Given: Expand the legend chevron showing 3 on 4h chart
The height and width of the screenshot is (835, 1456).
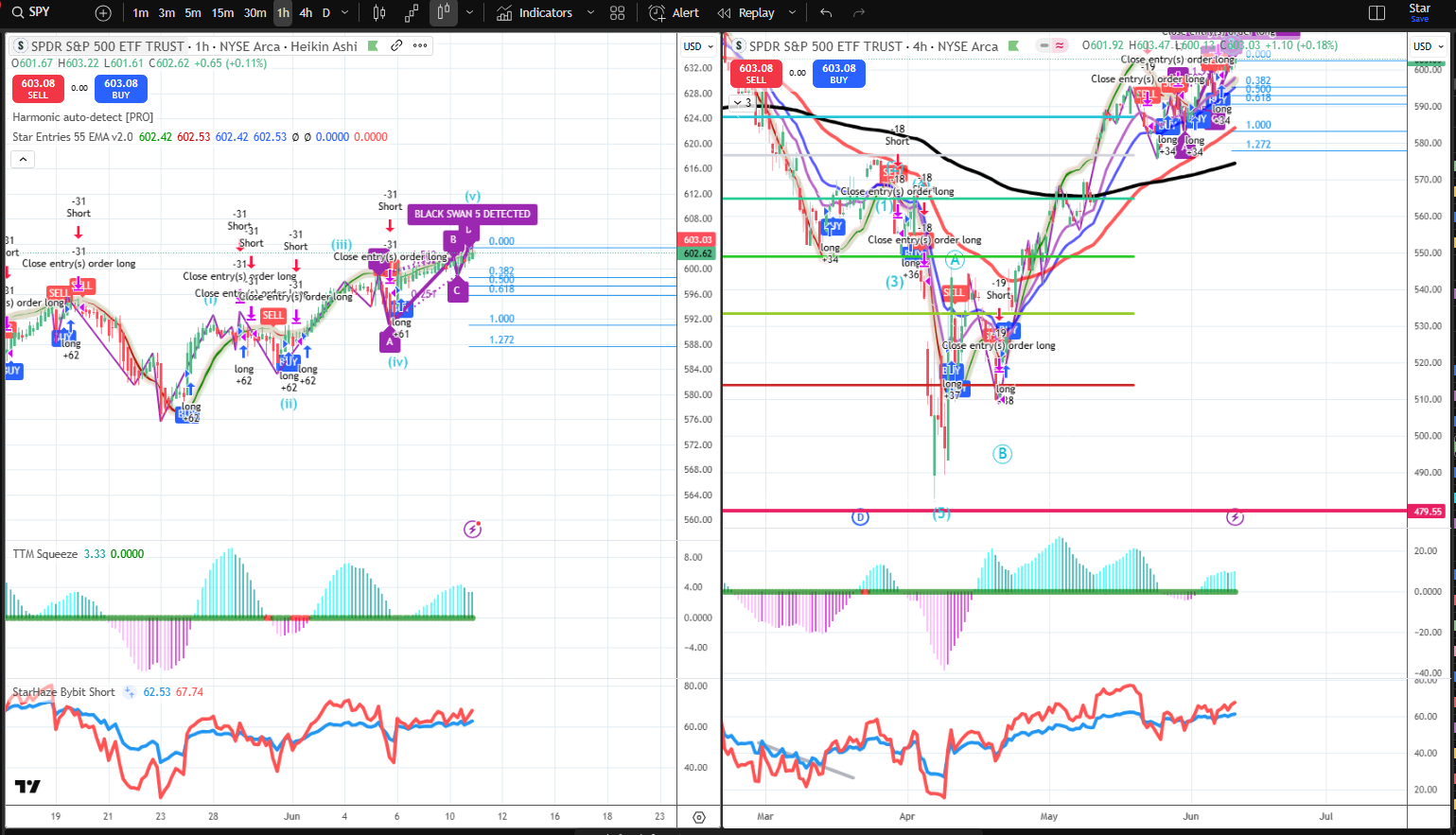Looking at the screenshot, I should (x=743, y=102).
